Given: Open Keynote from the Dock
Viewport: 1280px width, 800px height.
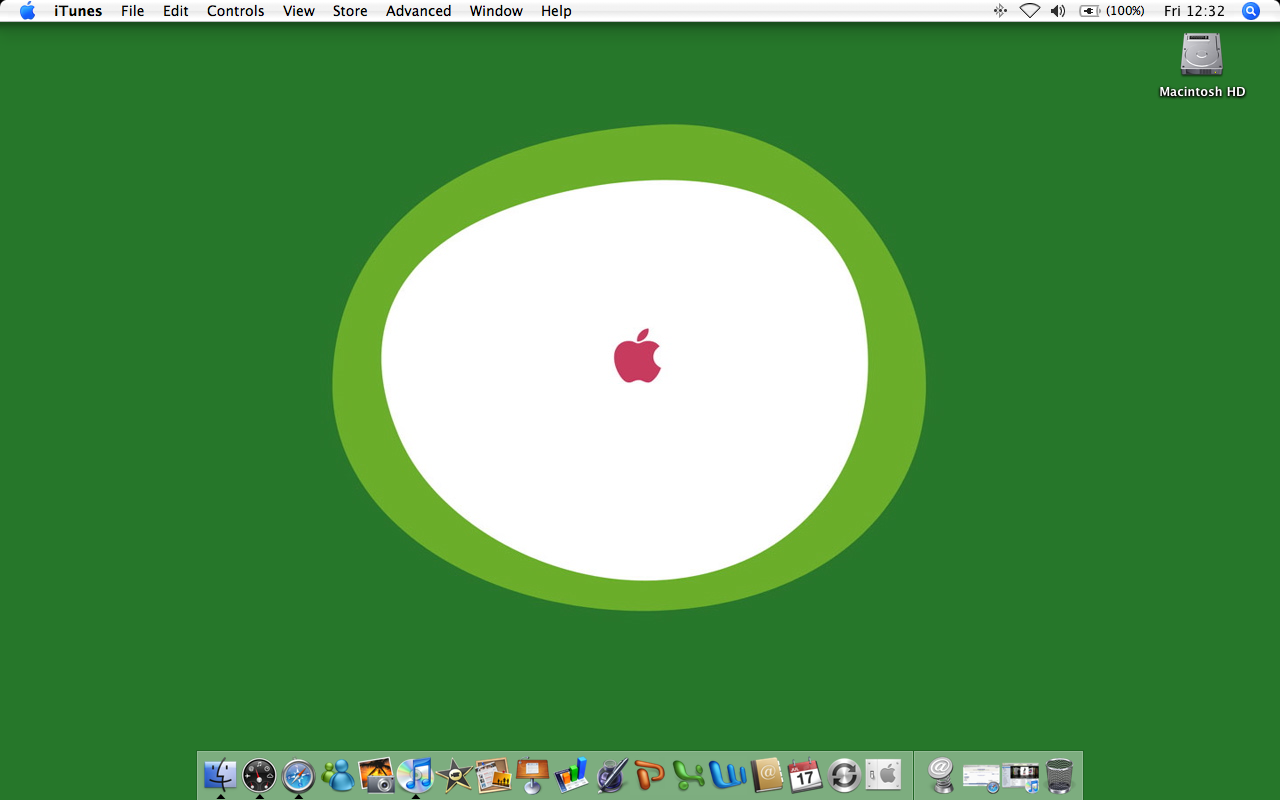Looking at the screenshot, I should coord(532,775).
